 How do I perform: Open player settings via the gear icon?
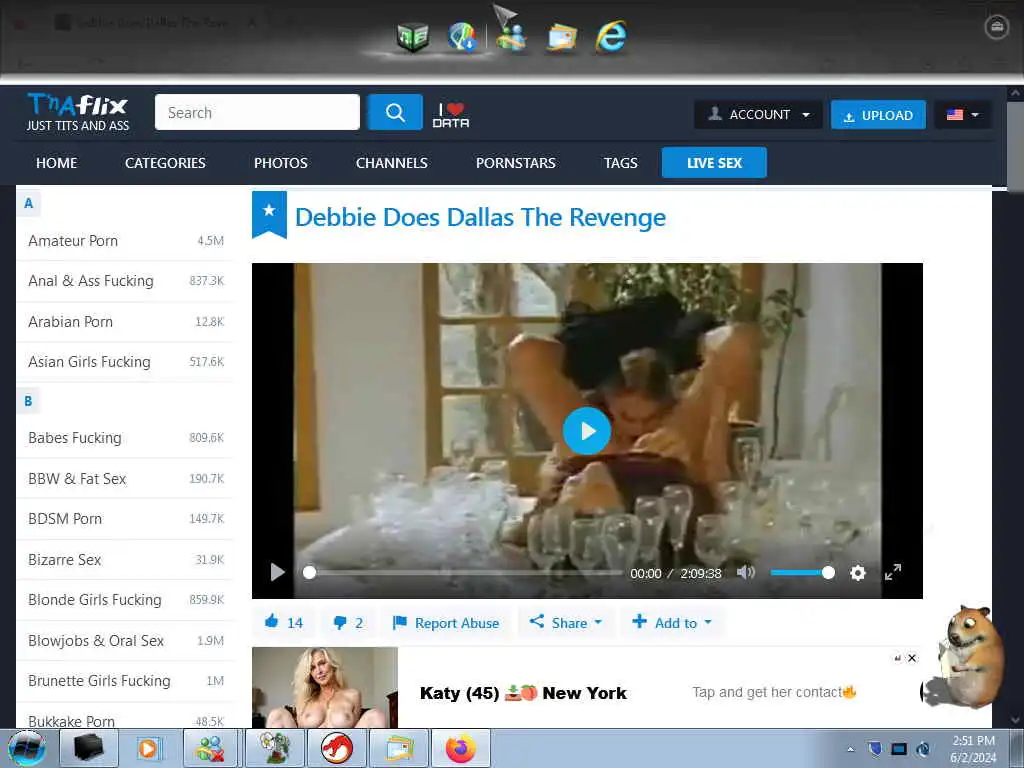(x=857, y=573)
